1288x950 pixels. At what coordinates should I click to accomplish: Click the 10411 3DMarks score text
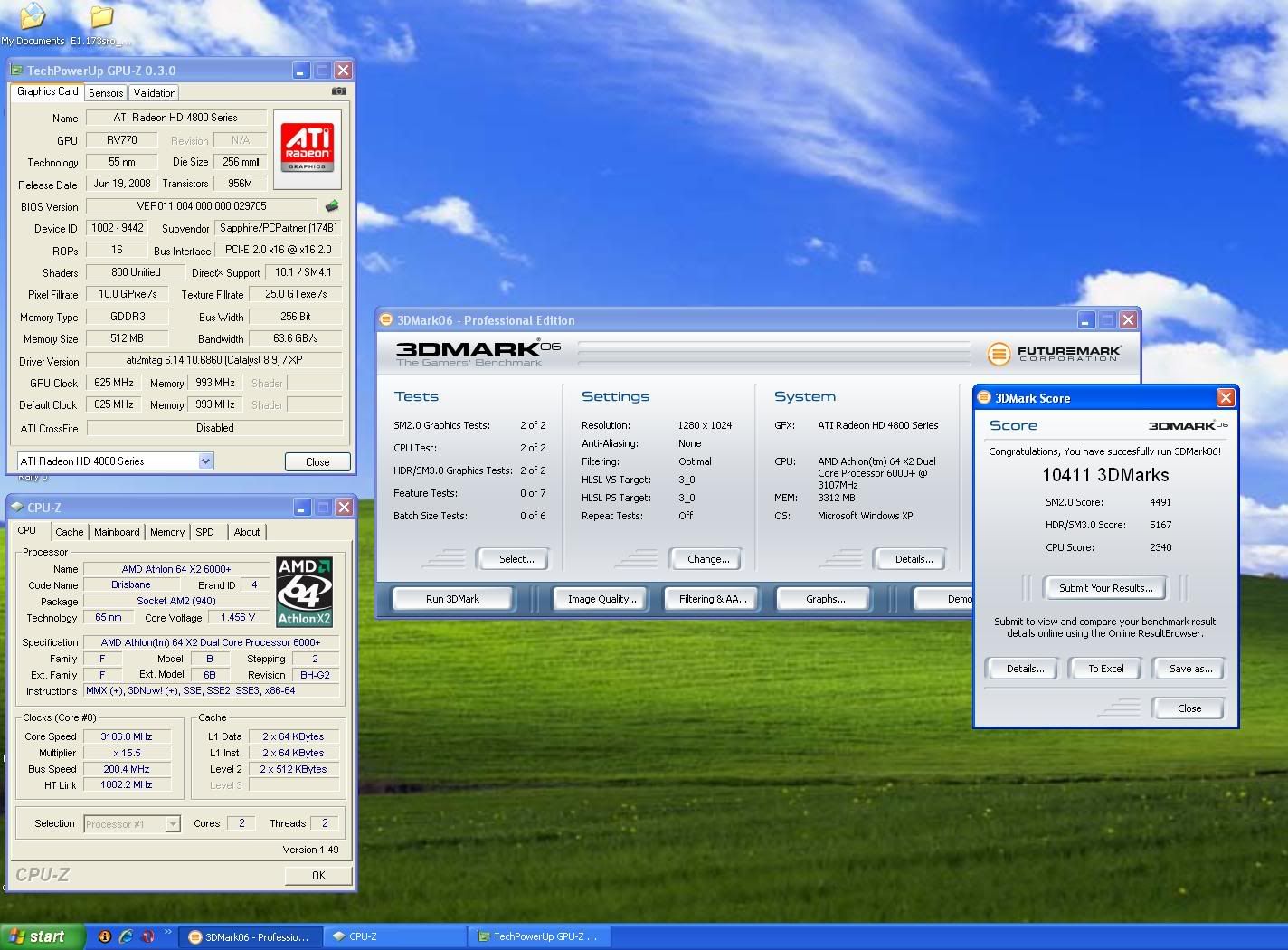pyautogui.click(x=1105, y=475)
